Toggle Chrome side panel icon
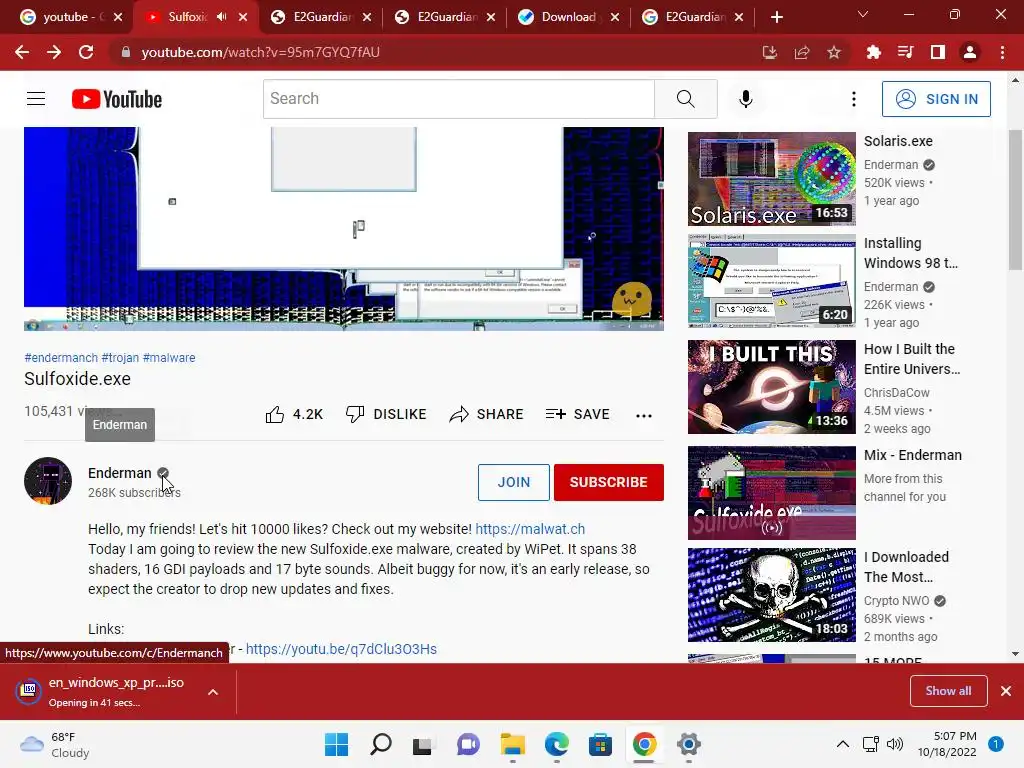Viewport: 1024px width, 768px height. pyautogui.click(x=938, y=52)
